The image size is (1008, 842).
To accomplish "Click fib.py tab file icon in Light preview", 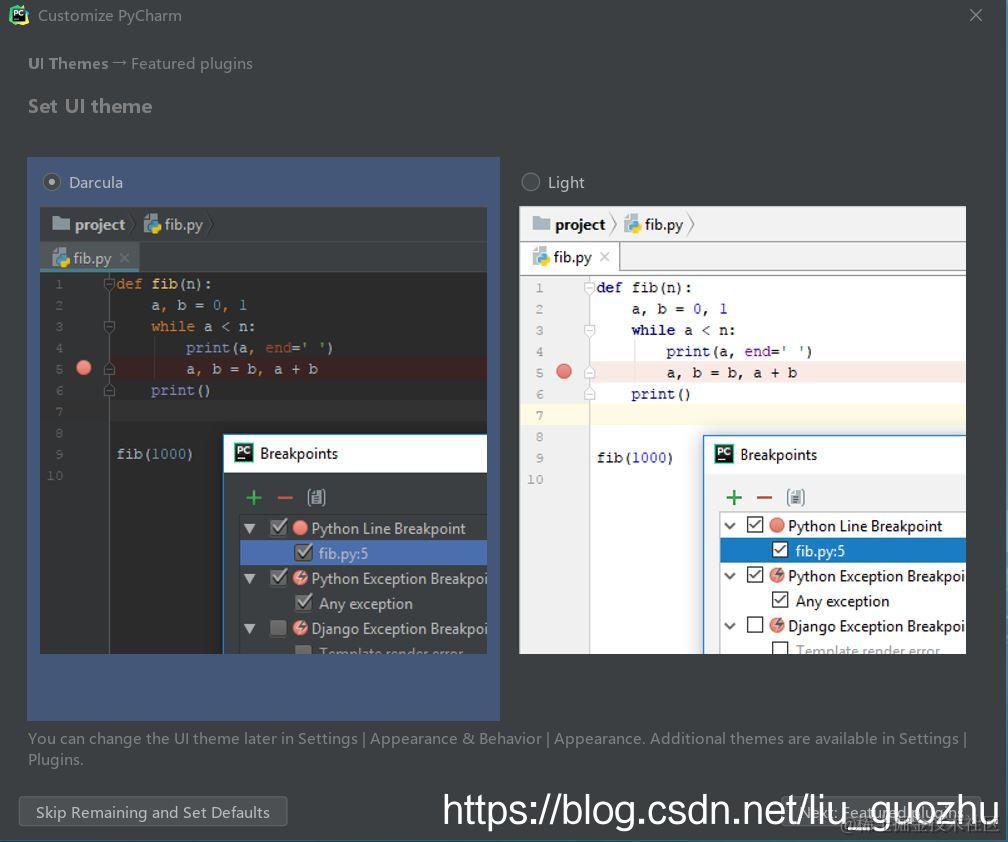I will [541, 257].
